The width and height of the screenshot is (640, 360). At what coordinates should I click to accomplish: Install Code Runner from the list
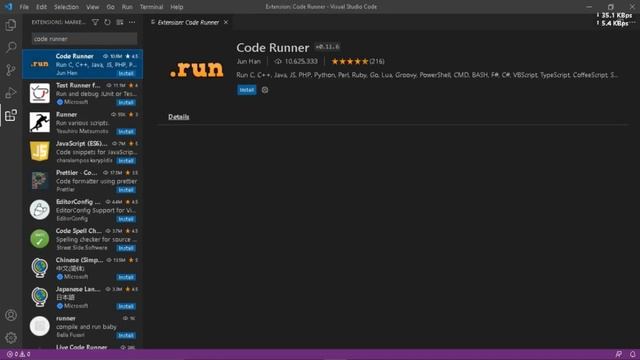click(126, 73)
